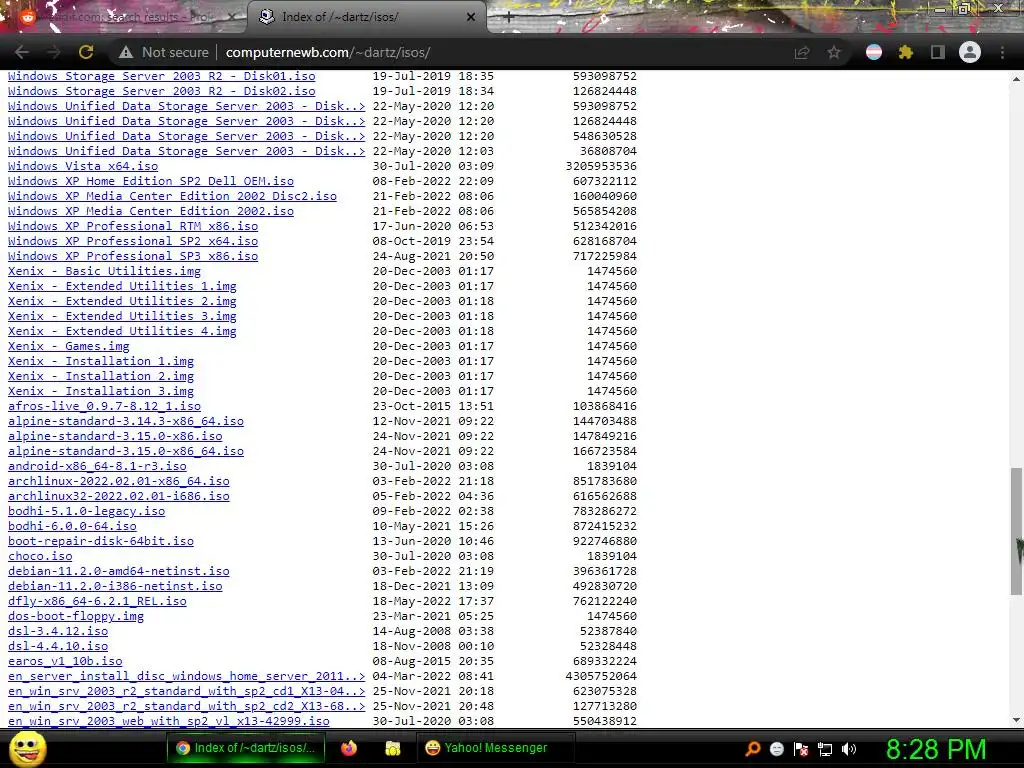Open Windows XP Media Center Edition 2002 Disc2.iso
This screenshot has height=768, width=1024.
pos(172,196)
